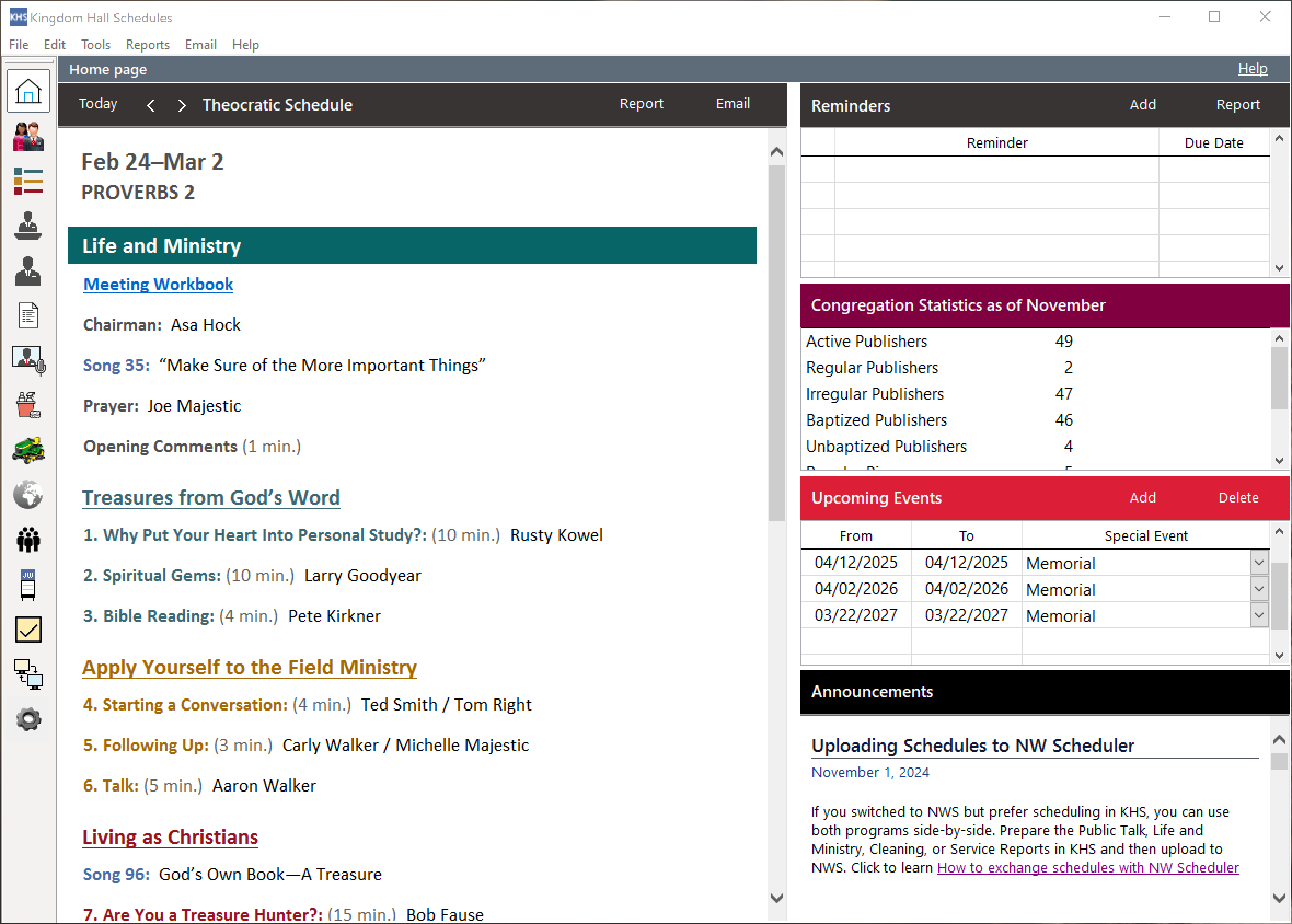The width and height of the screenshot is (1292, 924).
Task: Click the Spiritual Gems assignment line
Action: [252, 575]
